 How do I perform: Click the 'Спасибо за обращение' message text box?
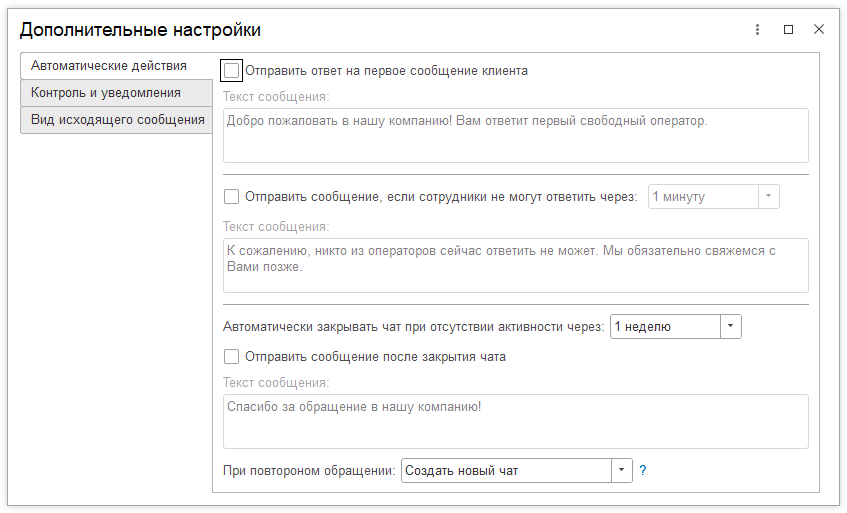click(515, 421)
